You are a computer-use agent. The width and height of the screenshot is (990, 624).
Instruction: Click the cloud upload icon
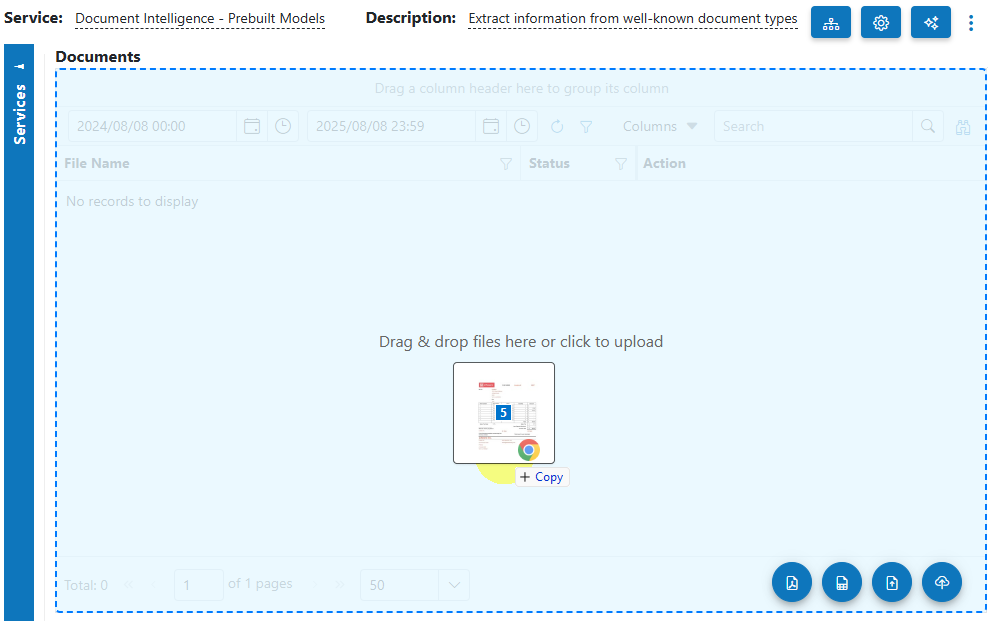tap(942, 582)
